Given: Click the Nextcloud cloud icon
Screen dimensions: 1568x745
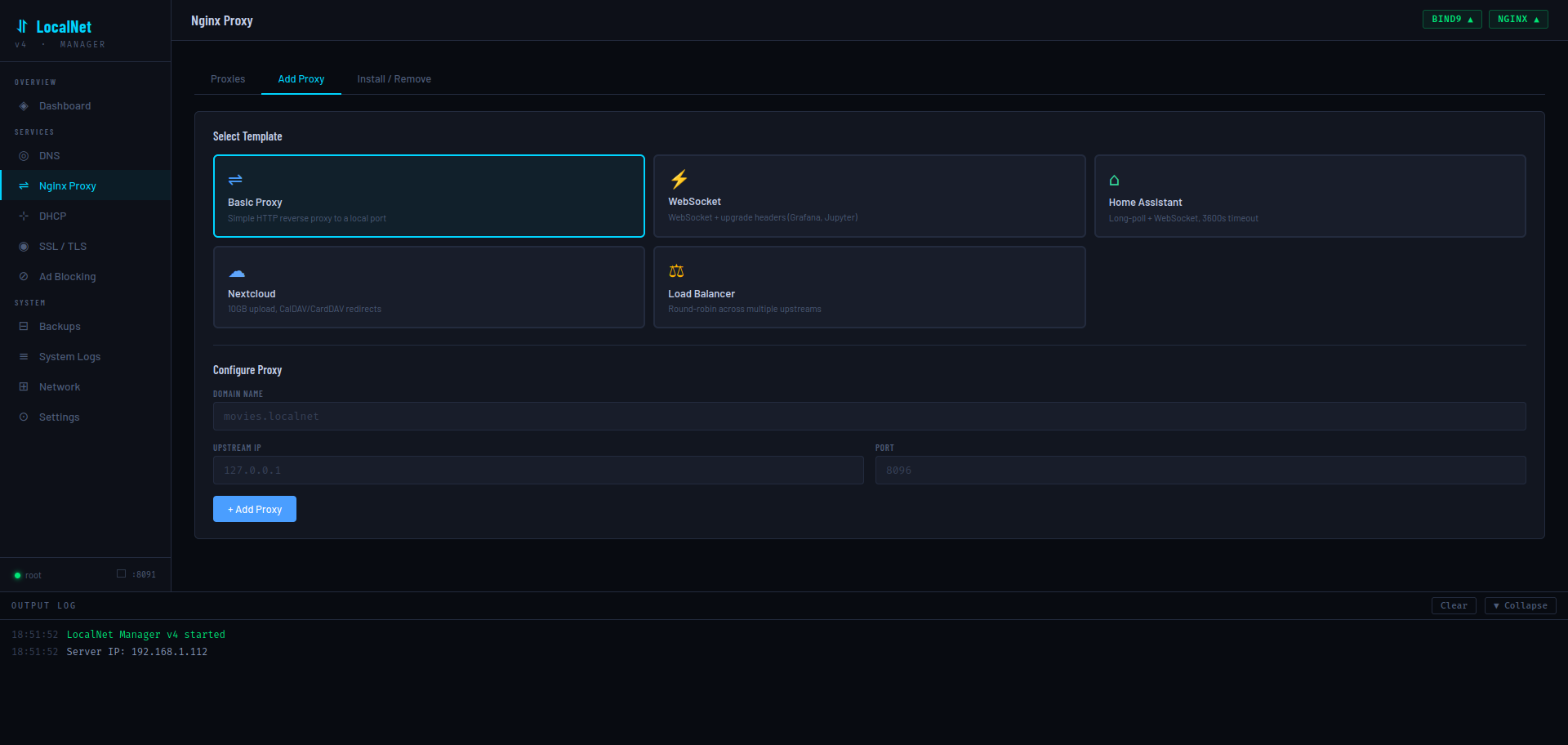Looking at the screenshot, I should [237, 272].
